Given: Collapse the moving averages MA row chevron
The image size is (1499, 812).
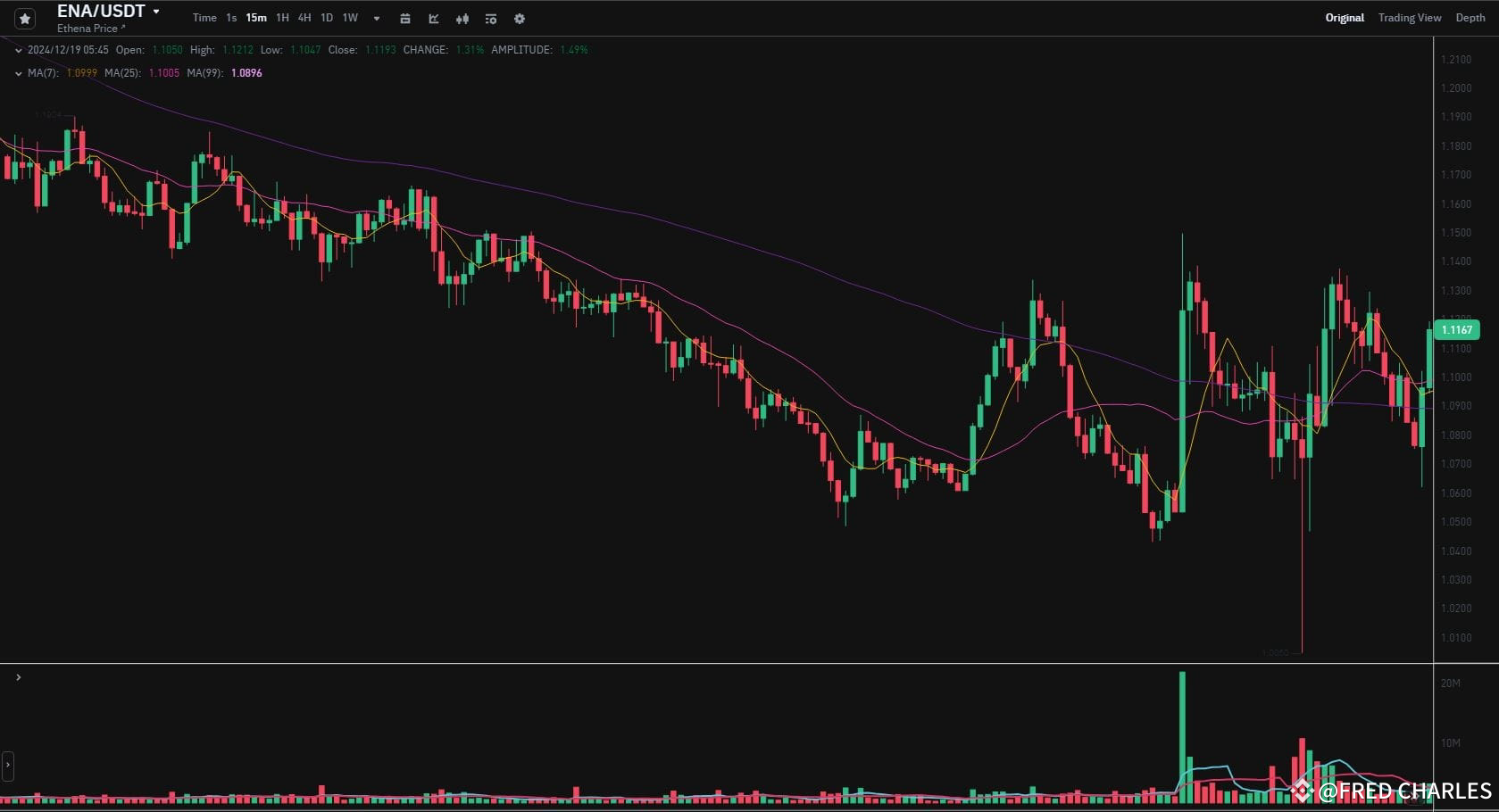Looking at the screenshot, I should click(18, 73).
